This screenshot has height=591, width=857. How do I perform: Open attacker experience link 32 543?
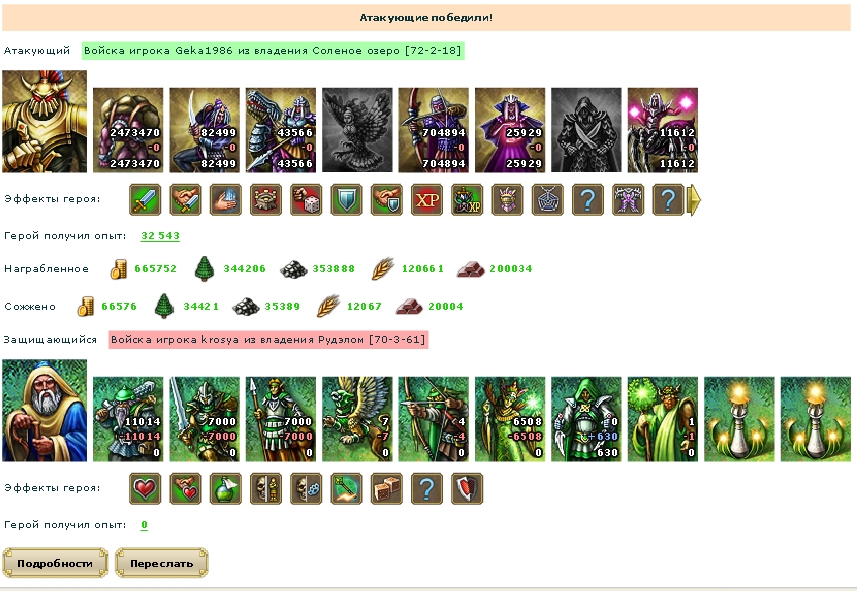[x=160, y=236]
